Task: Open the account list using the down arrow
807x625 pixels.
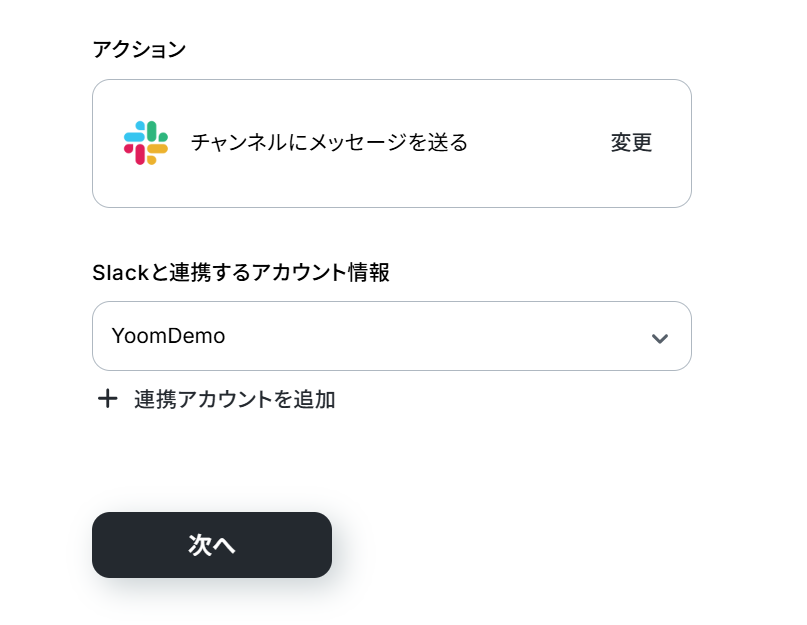Action: pyautogui.click(x=659, y=338)
